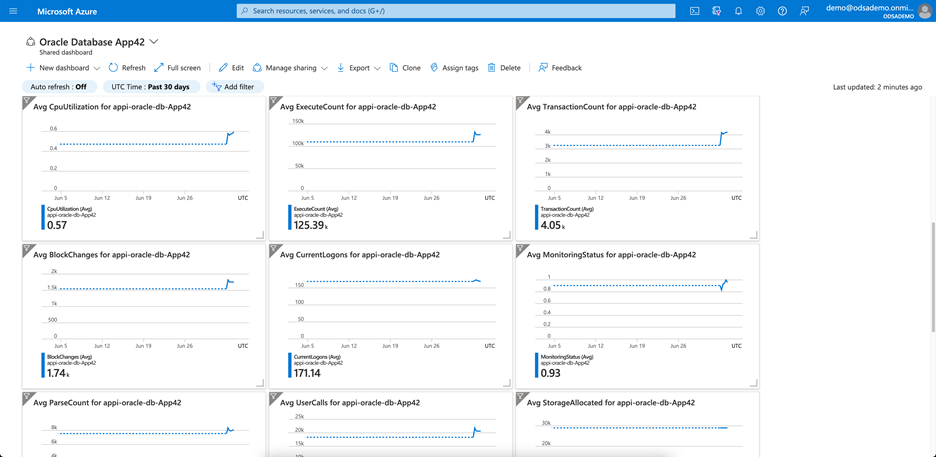Change the UTC Time : Past 30 days filter

[x=150, y=87]
